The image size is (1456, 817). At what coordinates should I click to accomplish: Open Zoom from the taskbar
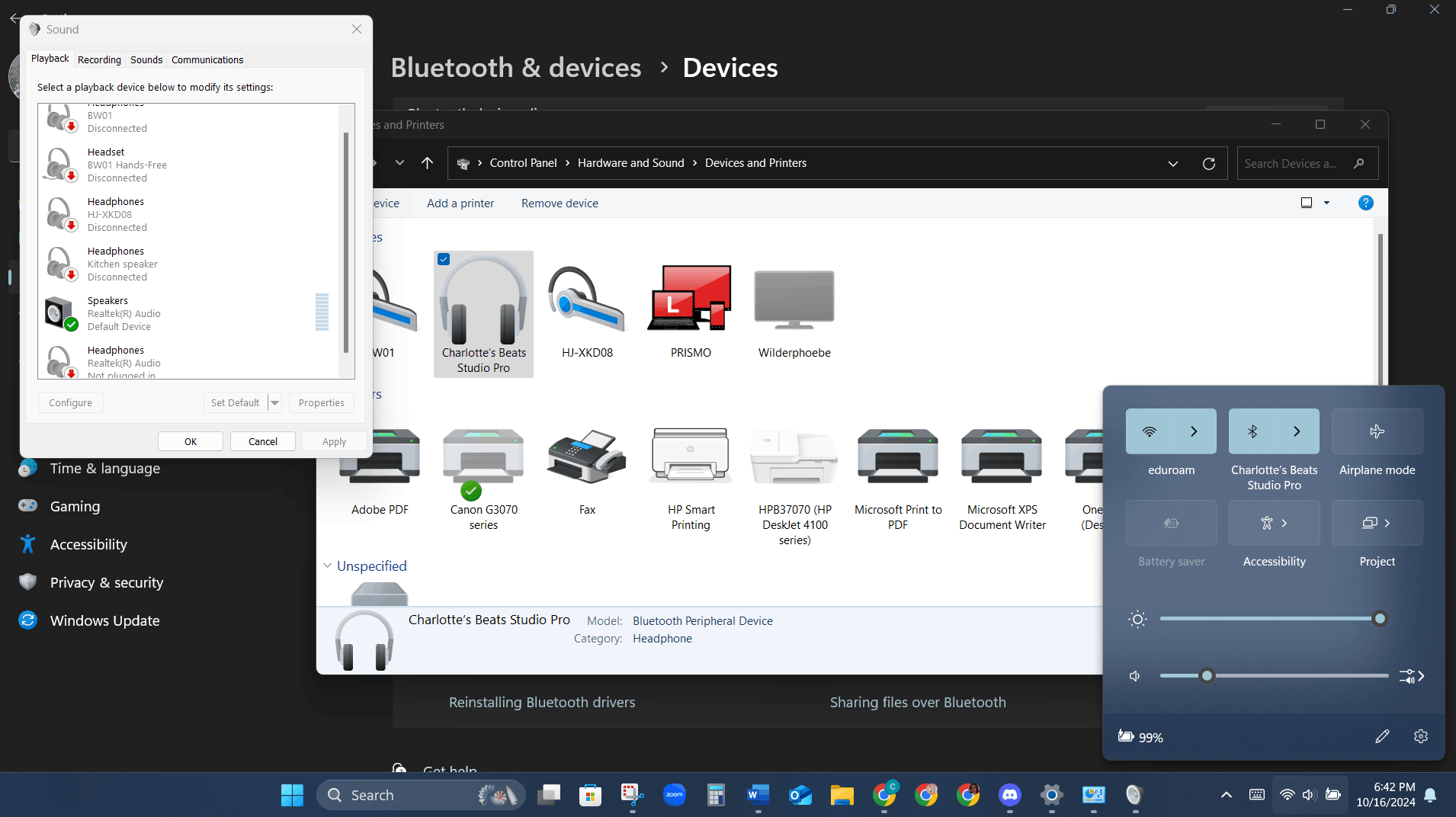[674, 795]
